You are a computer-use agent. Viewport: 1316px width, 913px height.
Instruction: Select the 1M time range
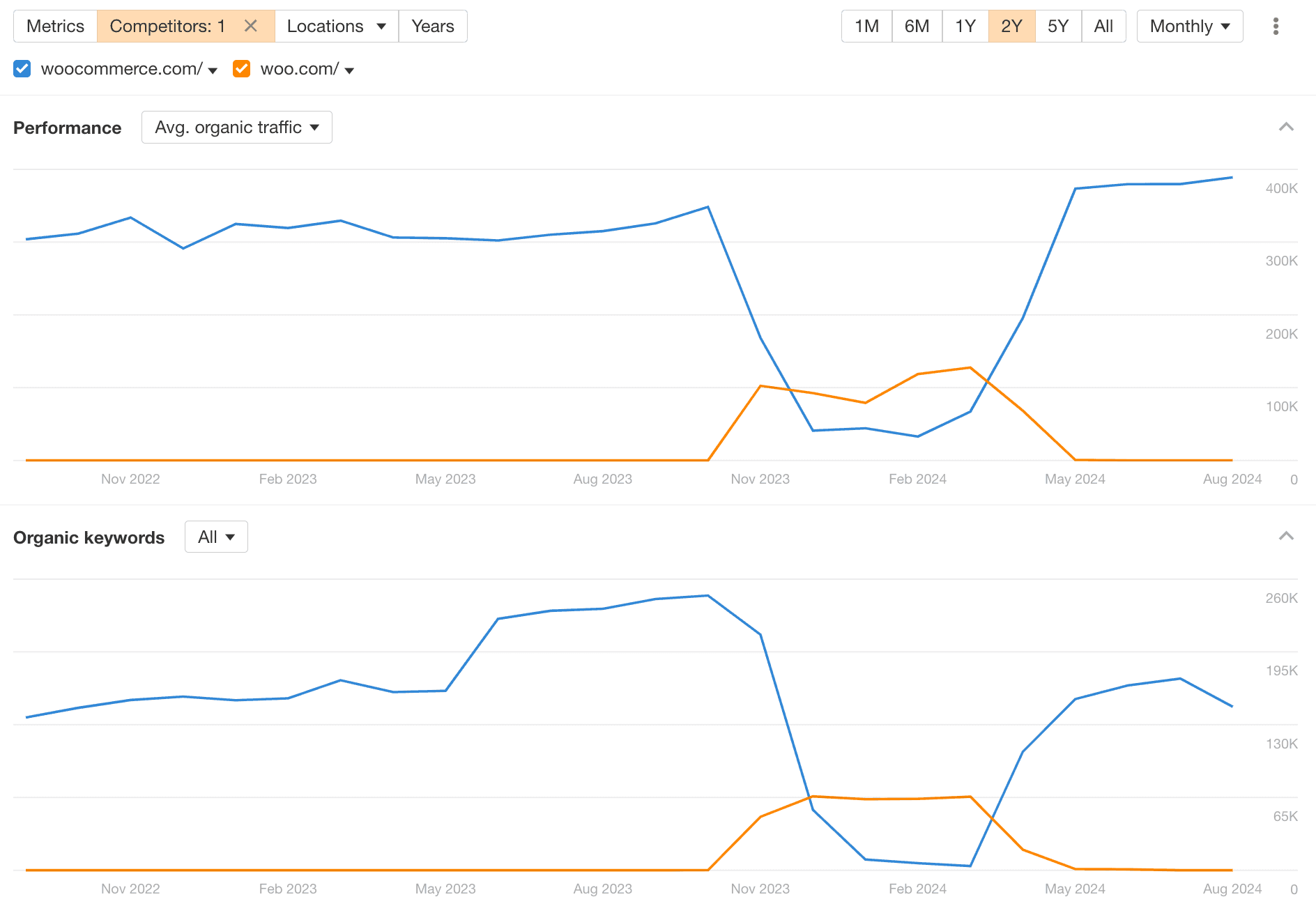point(866,26)
